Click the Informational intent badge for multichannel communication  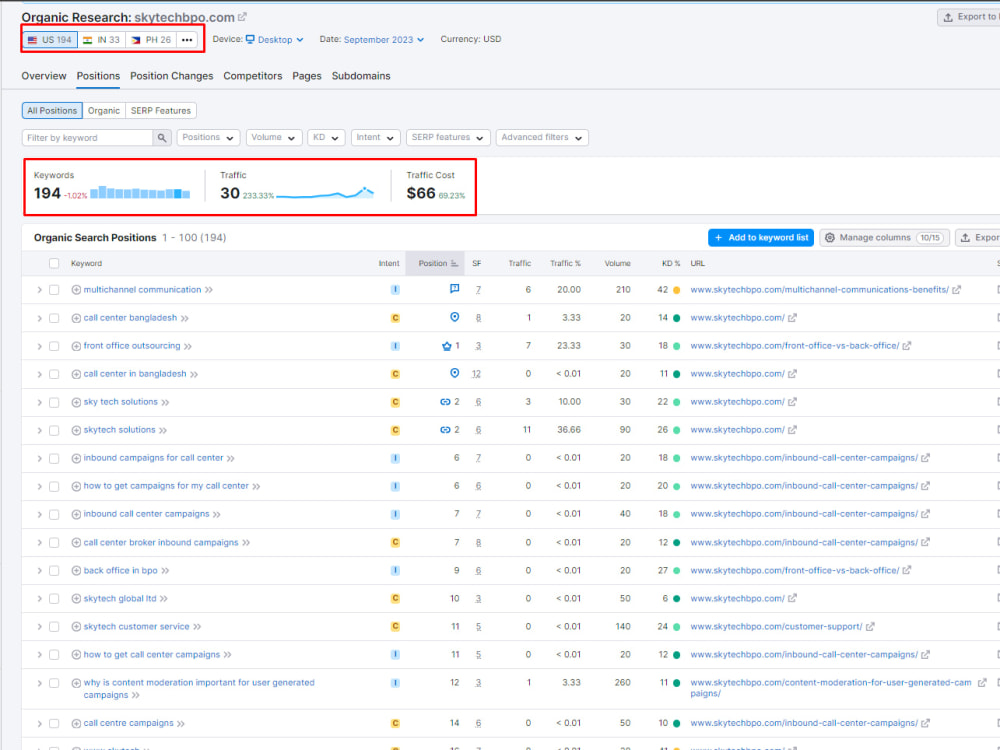pos(395,290)
